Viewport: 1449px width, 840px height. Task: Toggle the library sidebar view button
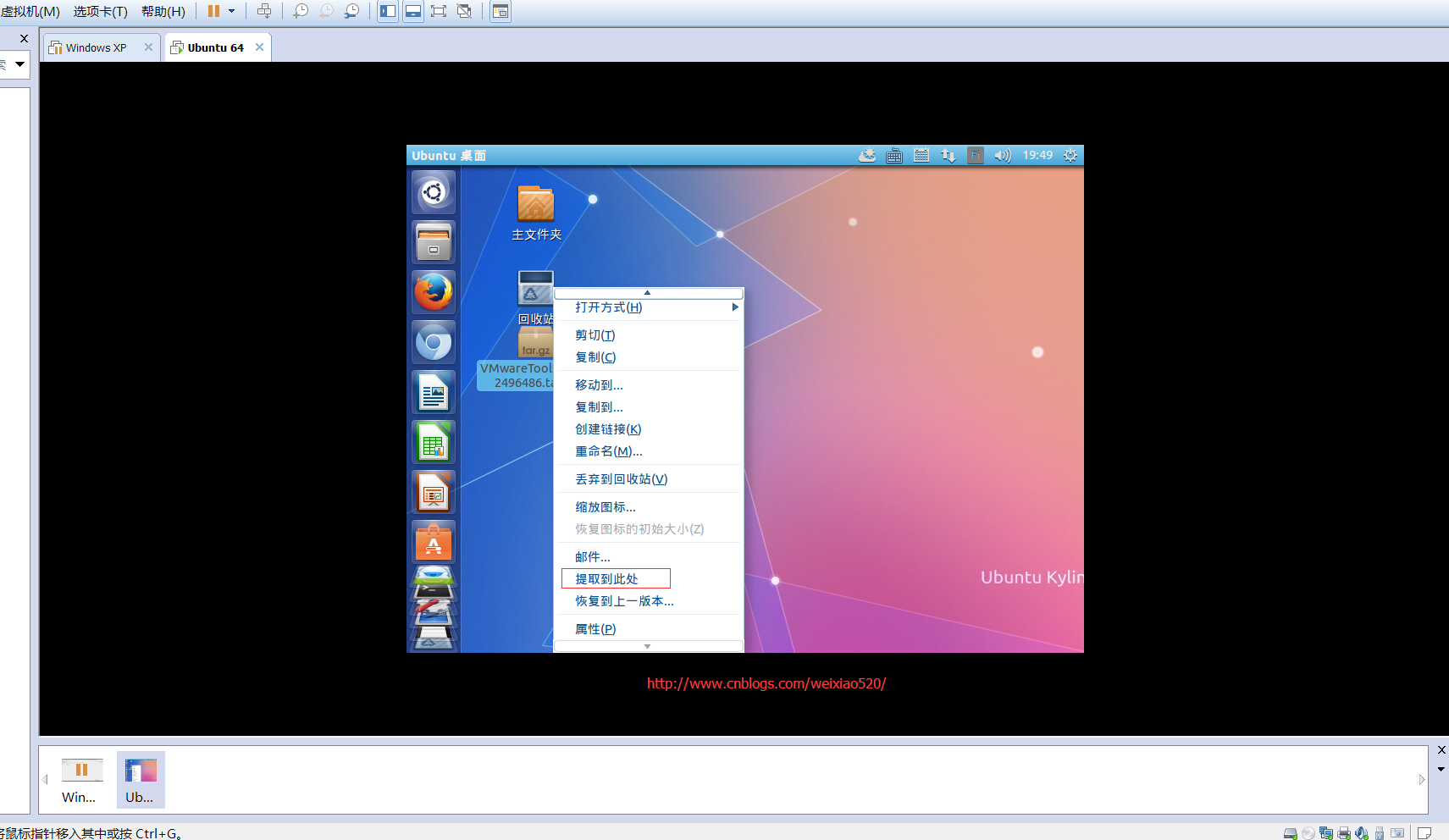[x=388, y=11]
